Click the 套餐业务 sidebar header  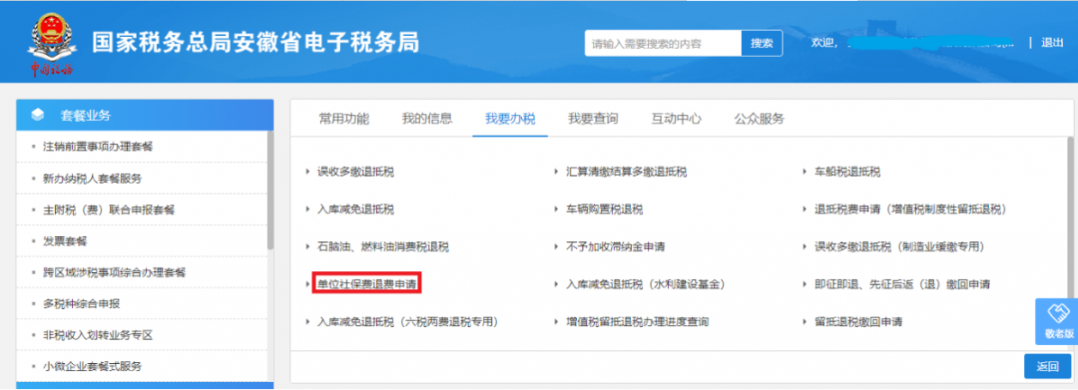coord(144,115)
